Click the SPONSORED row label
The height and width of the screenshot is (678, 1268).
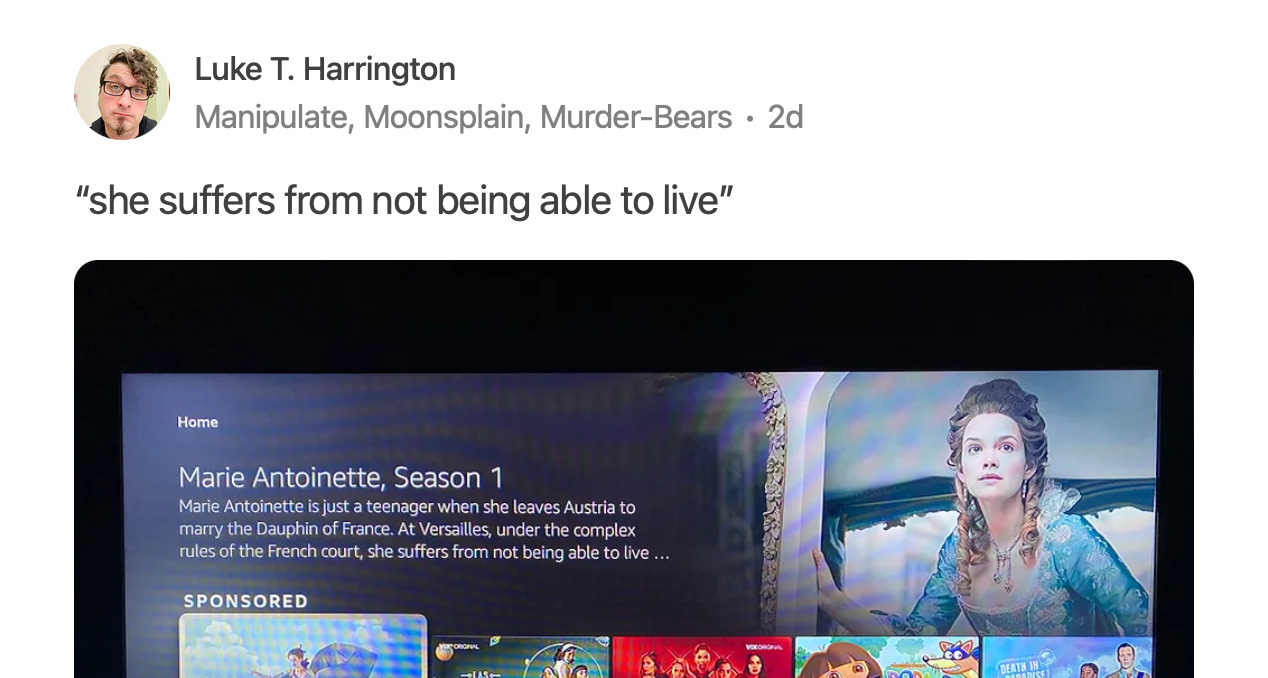click(x=246, y=601)
